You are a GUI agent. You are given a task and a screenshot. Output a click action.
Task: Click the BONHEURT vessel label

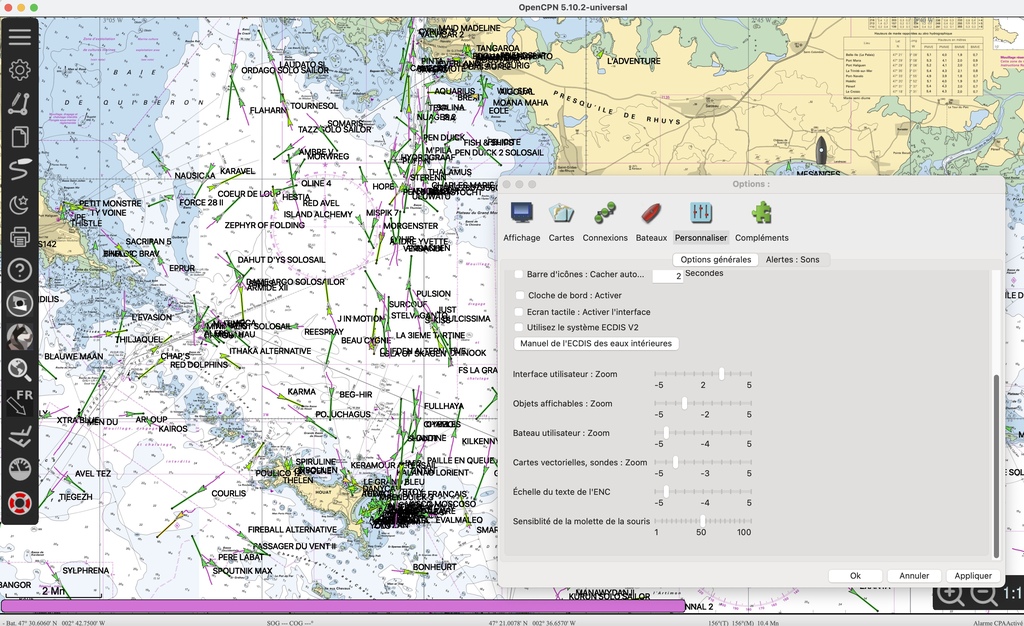click(435, 567)
